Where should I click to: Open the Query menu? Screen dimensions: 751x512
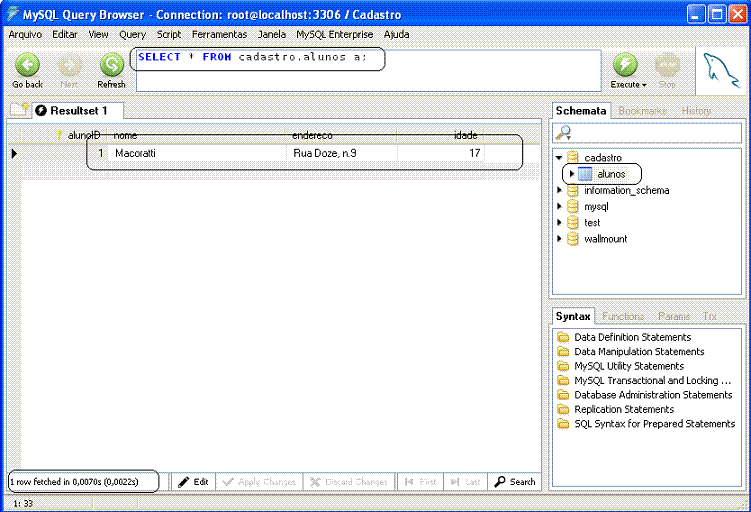[x=132, y=34]
